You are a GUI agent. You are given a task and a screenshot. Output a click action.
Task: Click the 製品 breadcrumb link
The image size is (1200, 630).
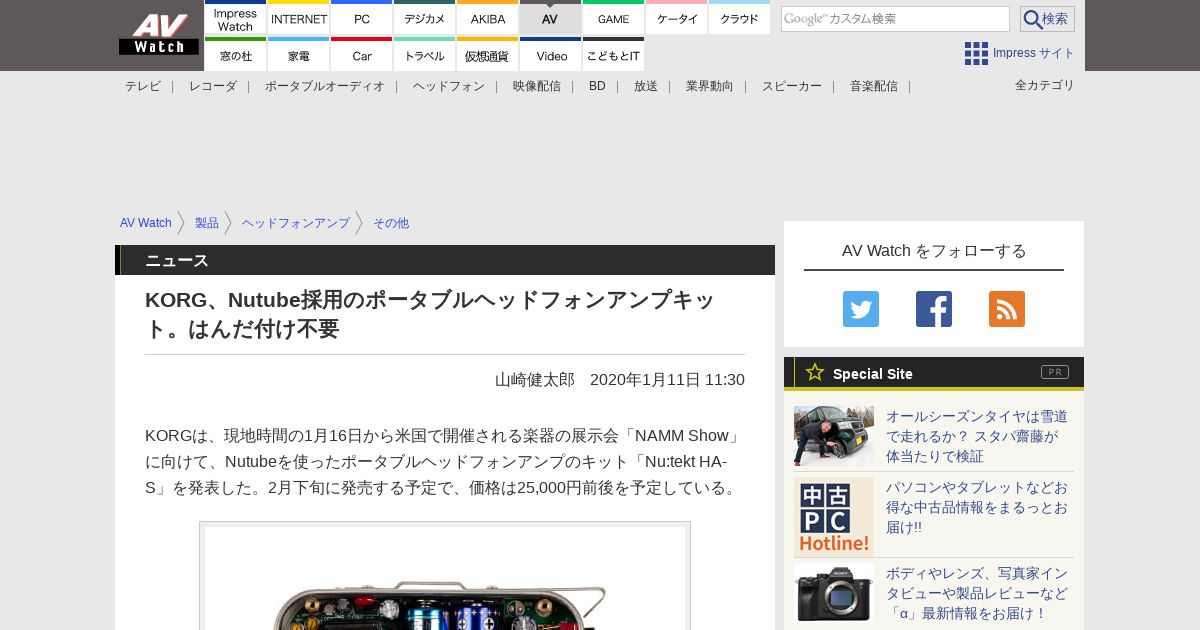(207, 223)
